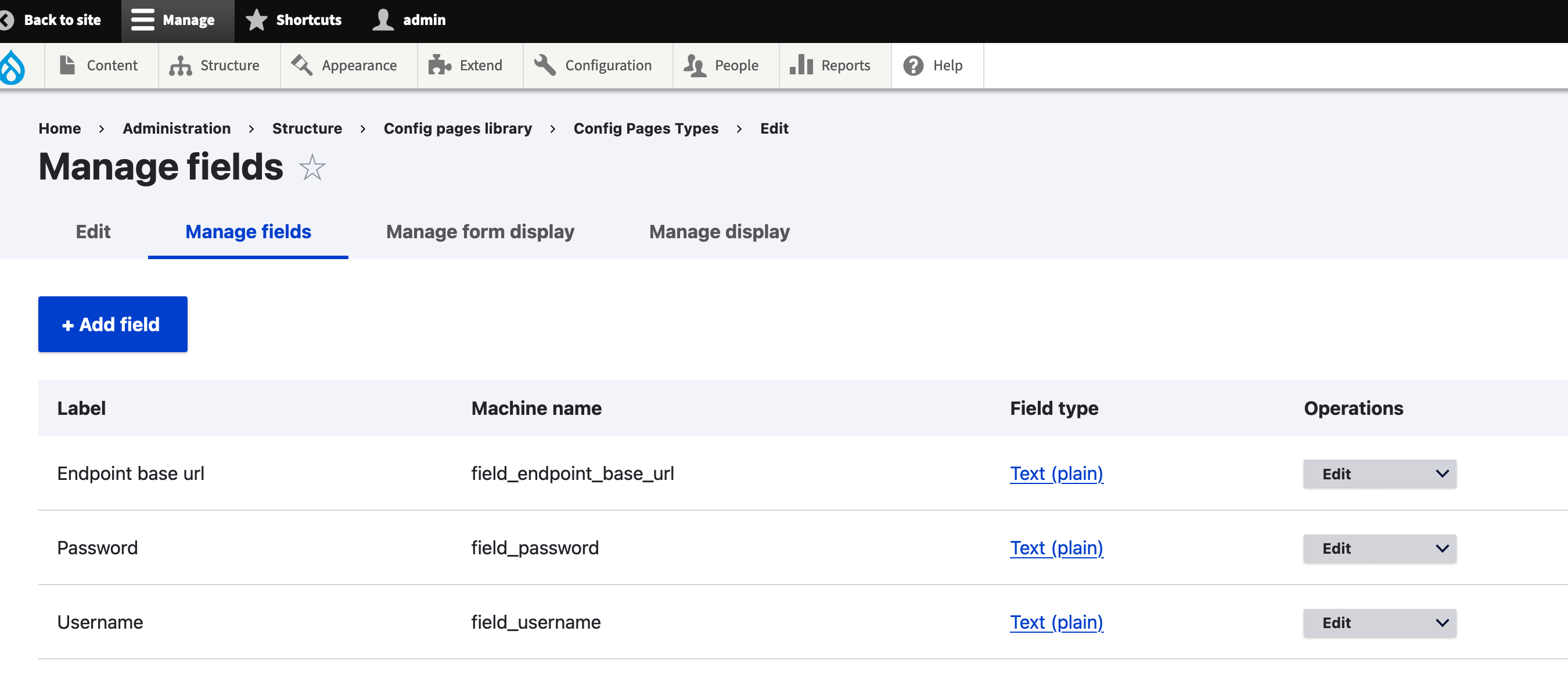Click the Reports bar chart icon
This screenshot has width=1568, height=674.
pos(801,64)
